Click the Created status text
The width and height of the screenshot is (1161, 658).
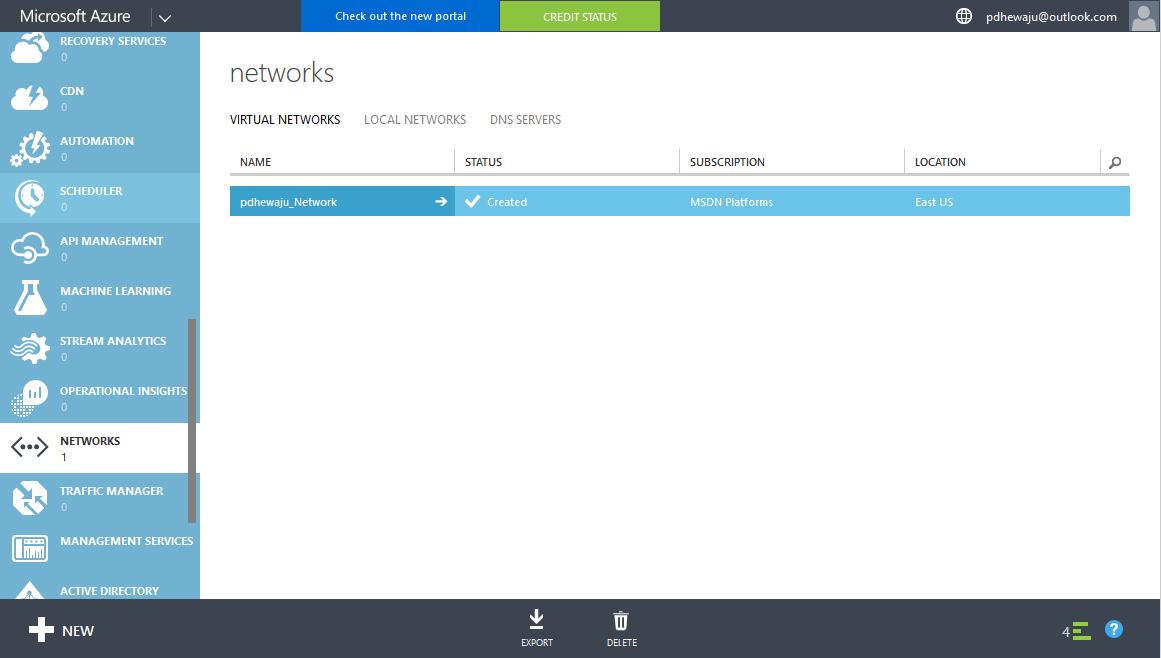pyautogui.click(x=507, y=202)
